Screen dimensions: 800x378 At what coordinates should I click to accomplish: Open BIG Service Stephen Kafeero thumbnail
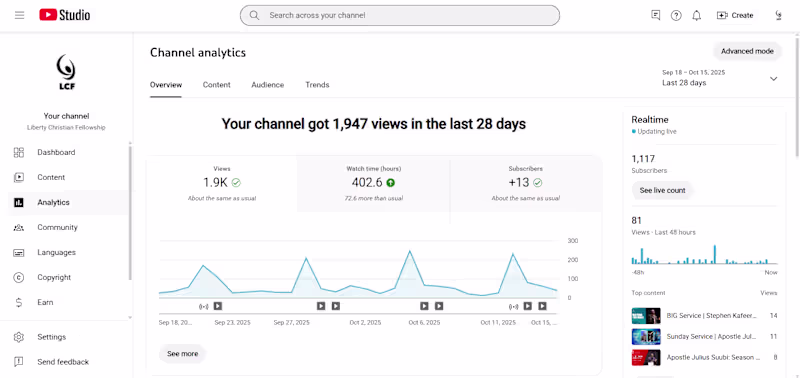(x=646, y=316)
